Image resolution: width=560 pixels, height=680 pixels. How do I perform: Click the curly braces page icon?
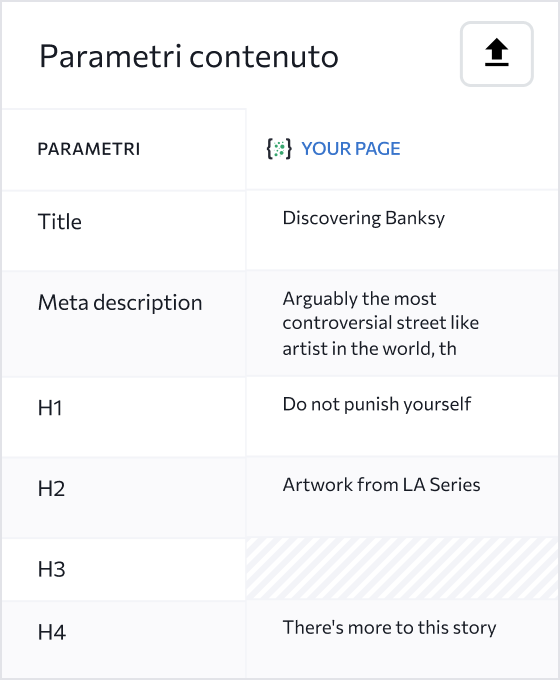tap(279, 149)
